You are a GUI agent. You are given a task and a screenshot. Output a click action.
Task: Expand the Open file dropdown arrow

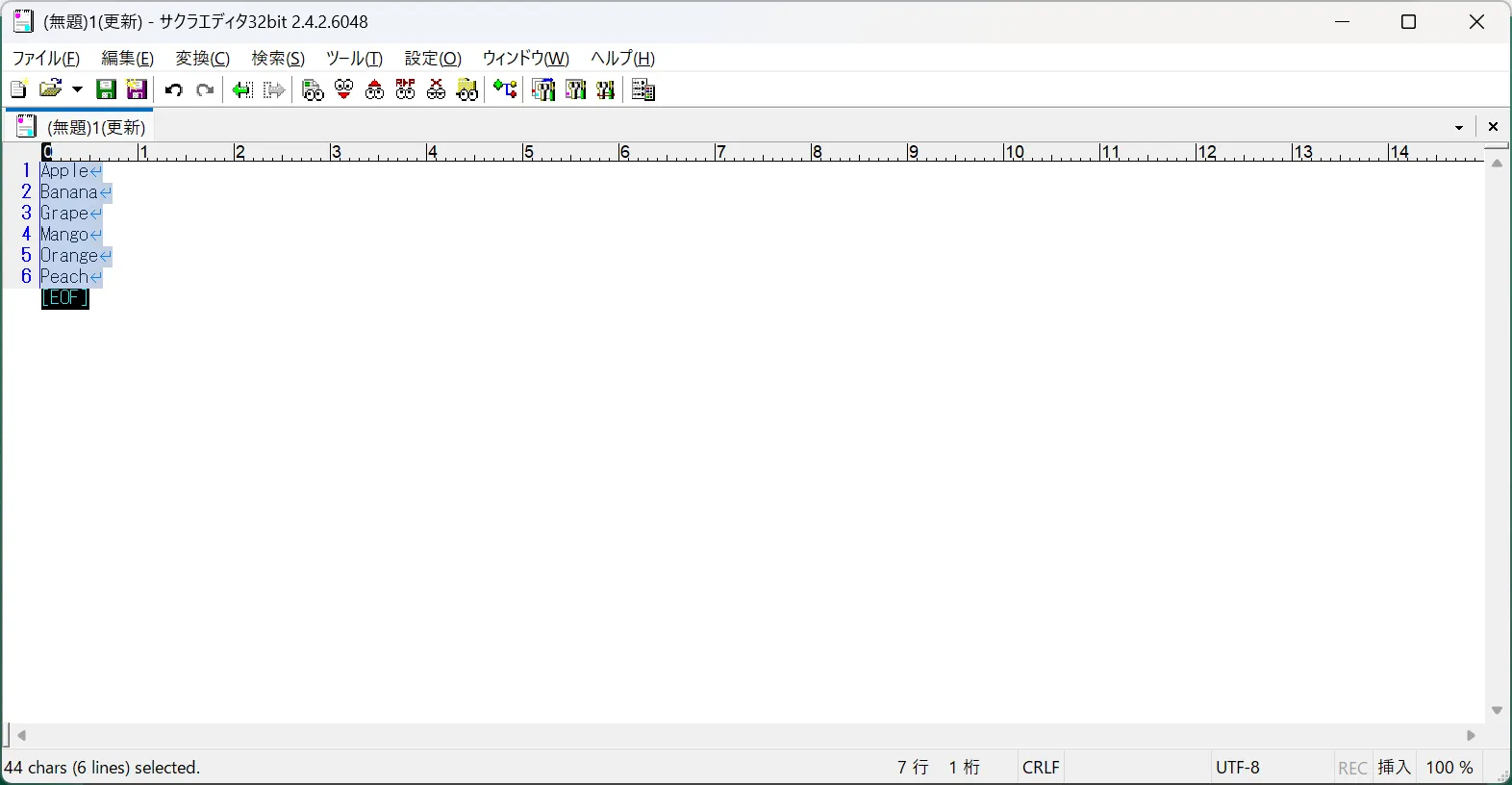pyautogui.click(x=78, y=89)
